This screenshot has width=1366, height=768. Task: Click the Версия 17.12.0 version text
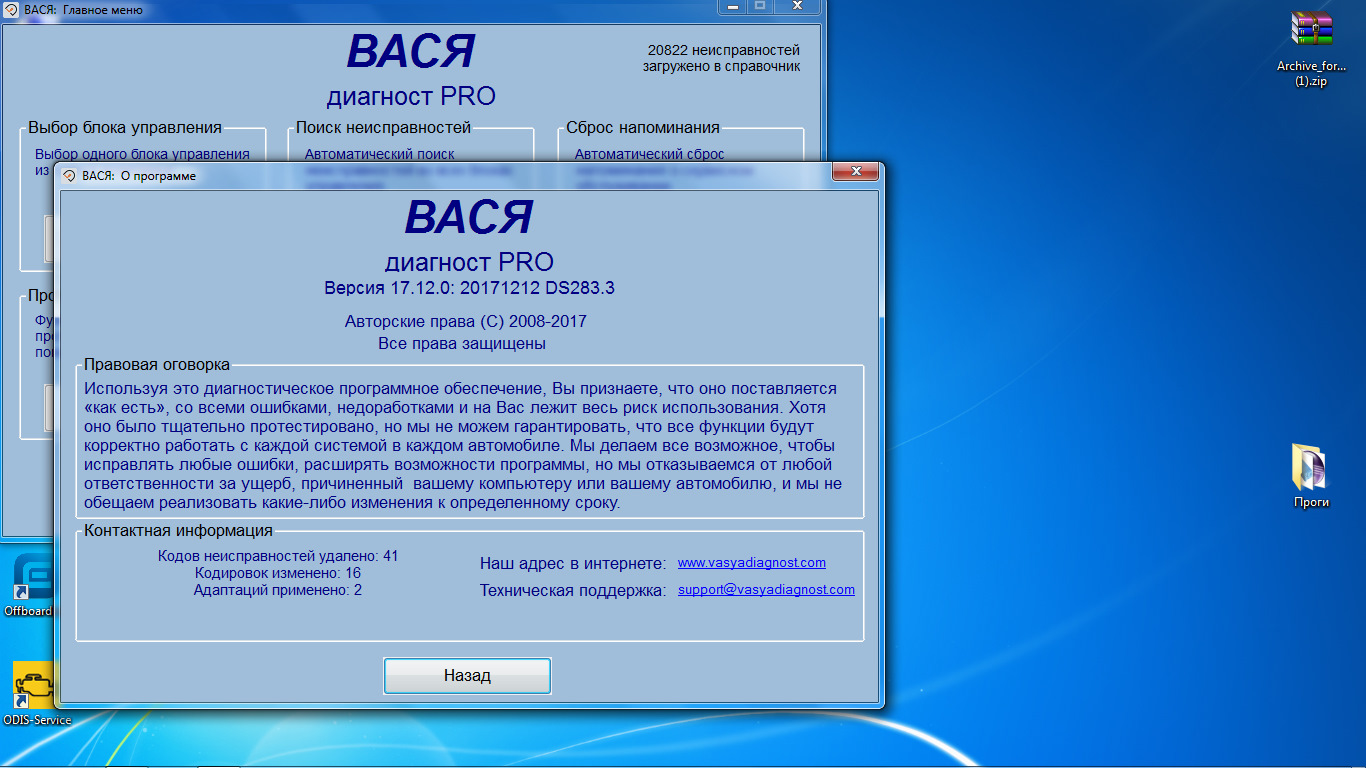469,289
